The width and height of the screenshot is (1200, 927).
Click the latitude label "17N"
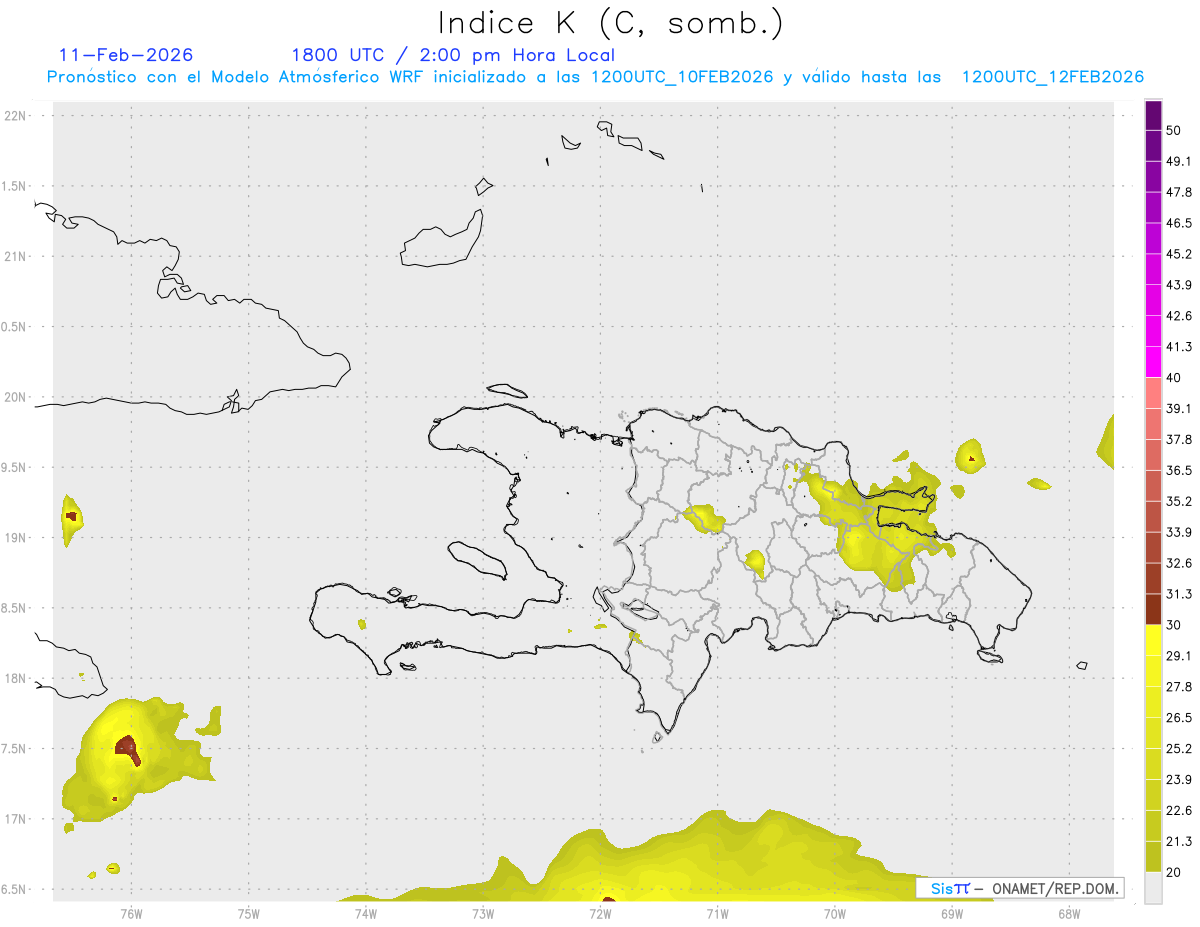pos(16,819)
